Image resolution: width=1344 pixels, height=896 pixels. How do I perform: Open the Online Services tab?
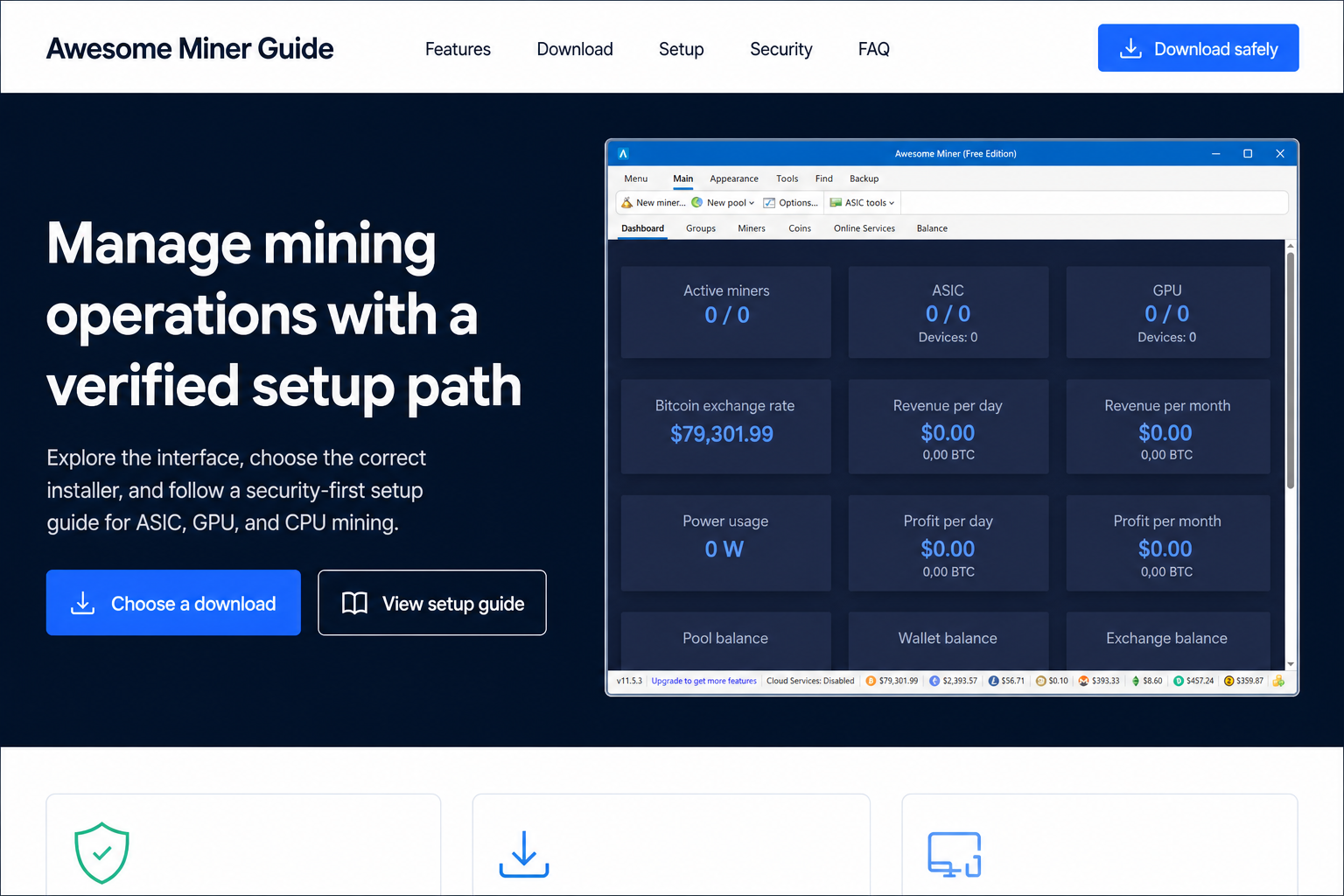pyautogui.click(x=864, y=228)
